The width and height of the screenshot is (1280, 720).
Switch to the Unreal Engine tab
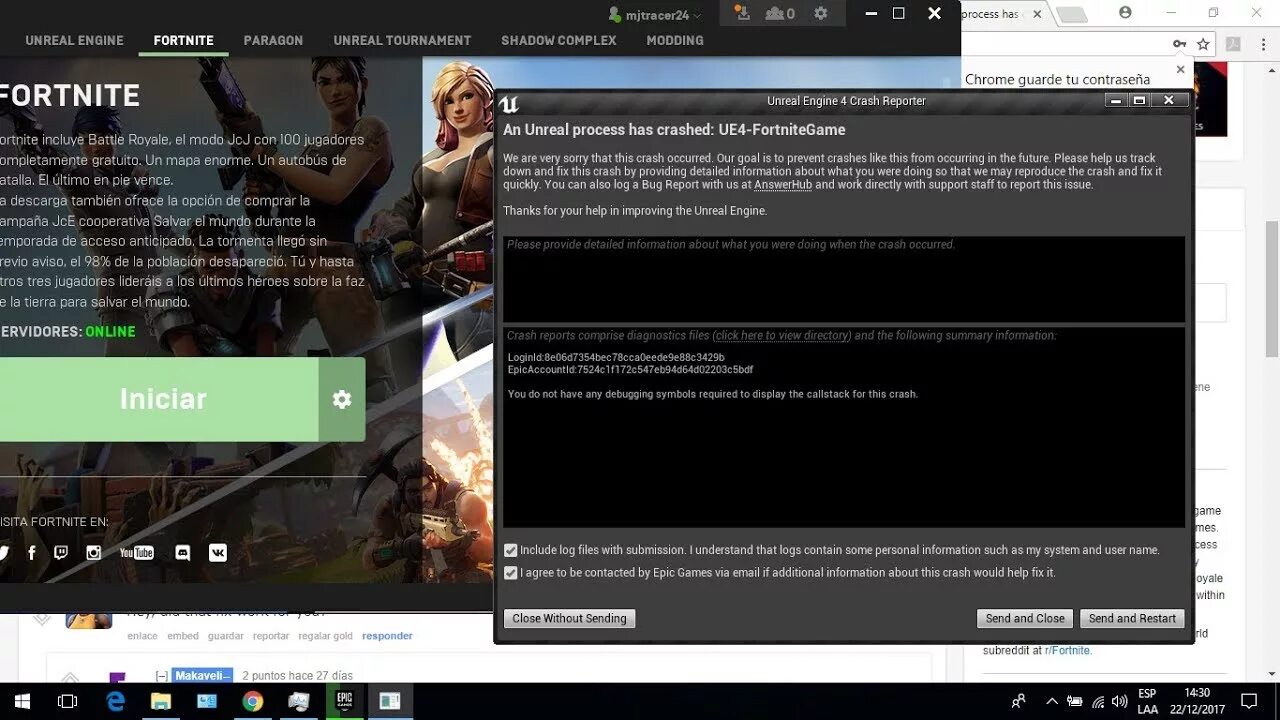pyautogui.click(x=74, y=40)
